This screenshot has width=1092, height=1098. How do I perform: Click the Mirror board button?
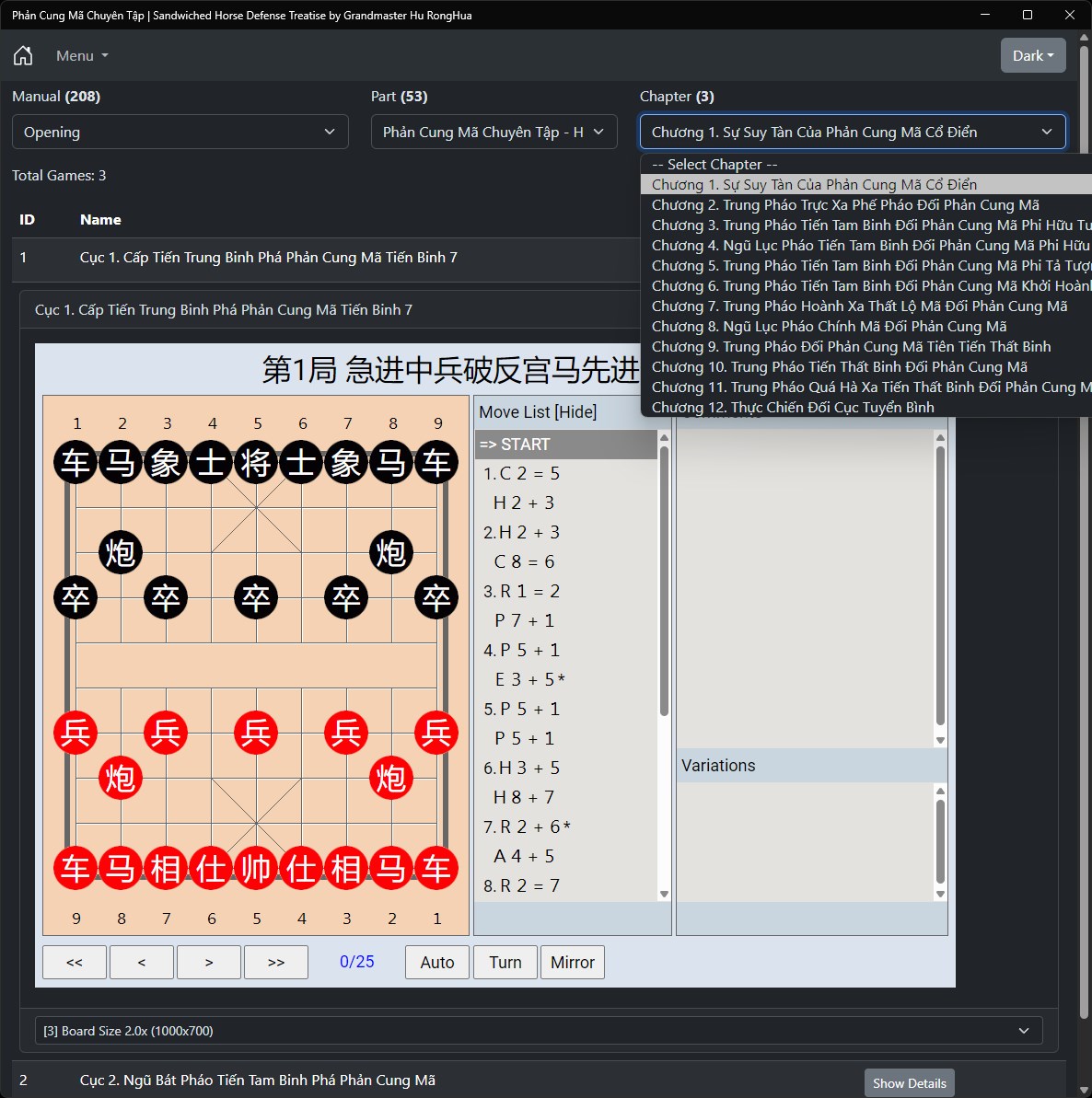(x=573, y=962)
